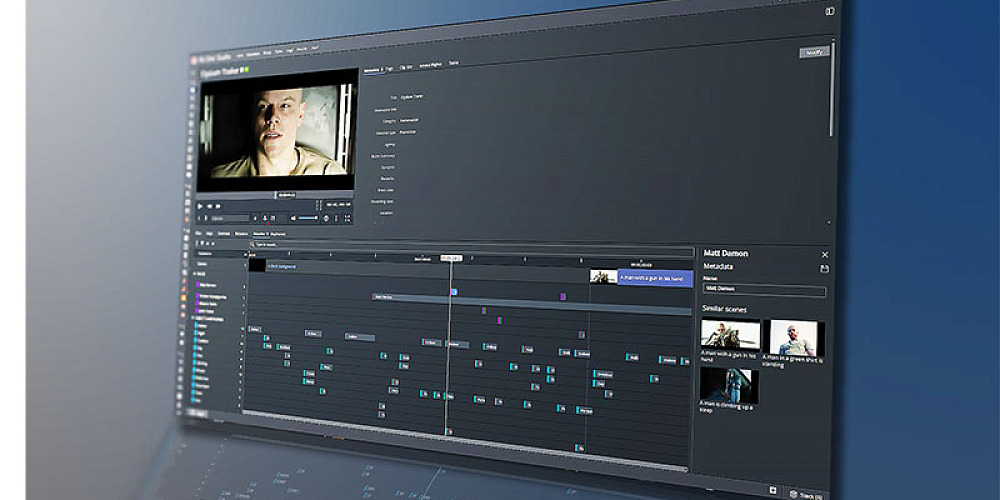Click the long gray clip on the timeline

tap(410, 296)
